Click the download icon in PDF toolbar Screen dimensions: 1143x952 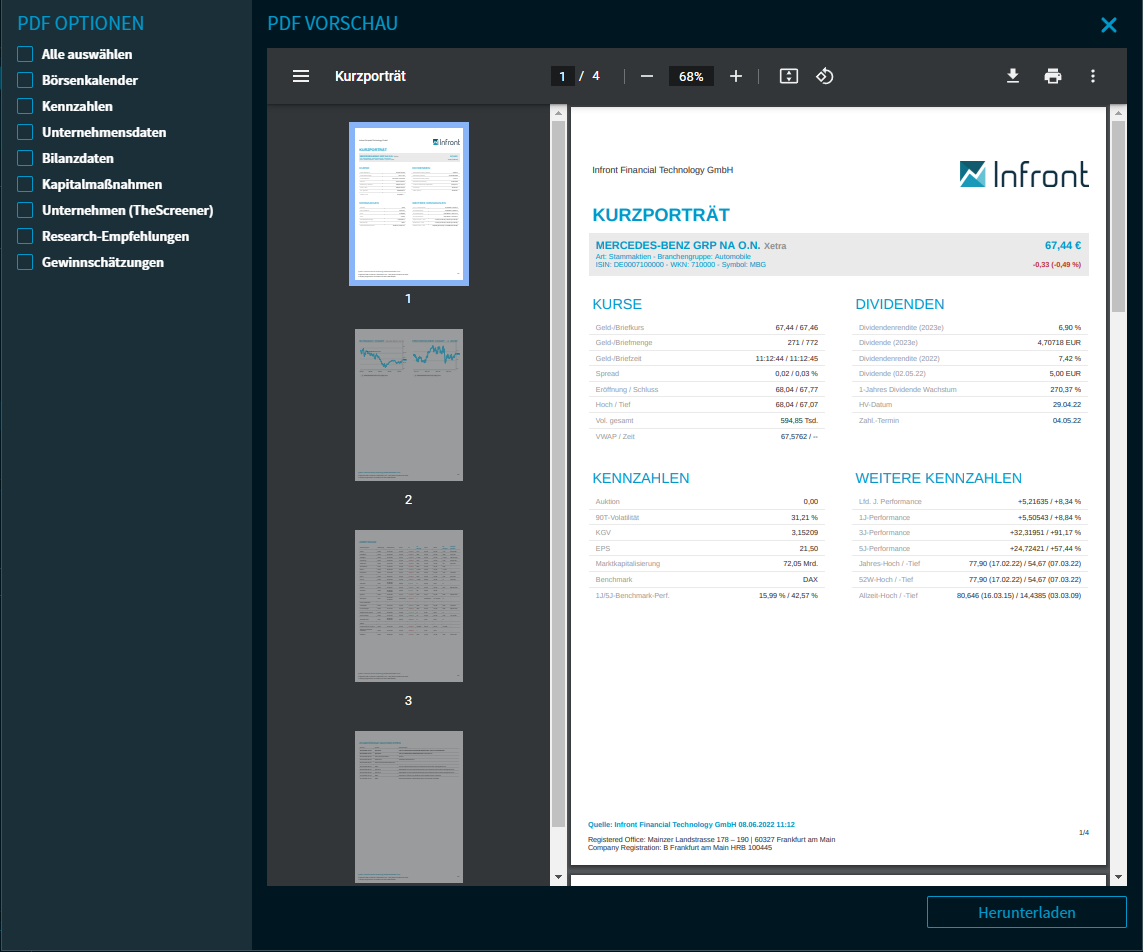pos(1013,76)
